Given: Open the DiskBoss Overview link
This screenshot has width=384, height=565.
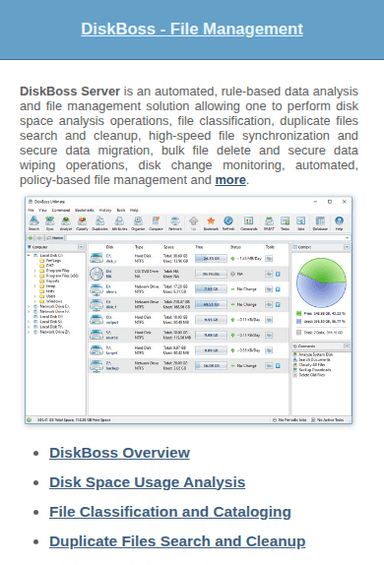Looking at the screenshot, I should tap(120, 453).
